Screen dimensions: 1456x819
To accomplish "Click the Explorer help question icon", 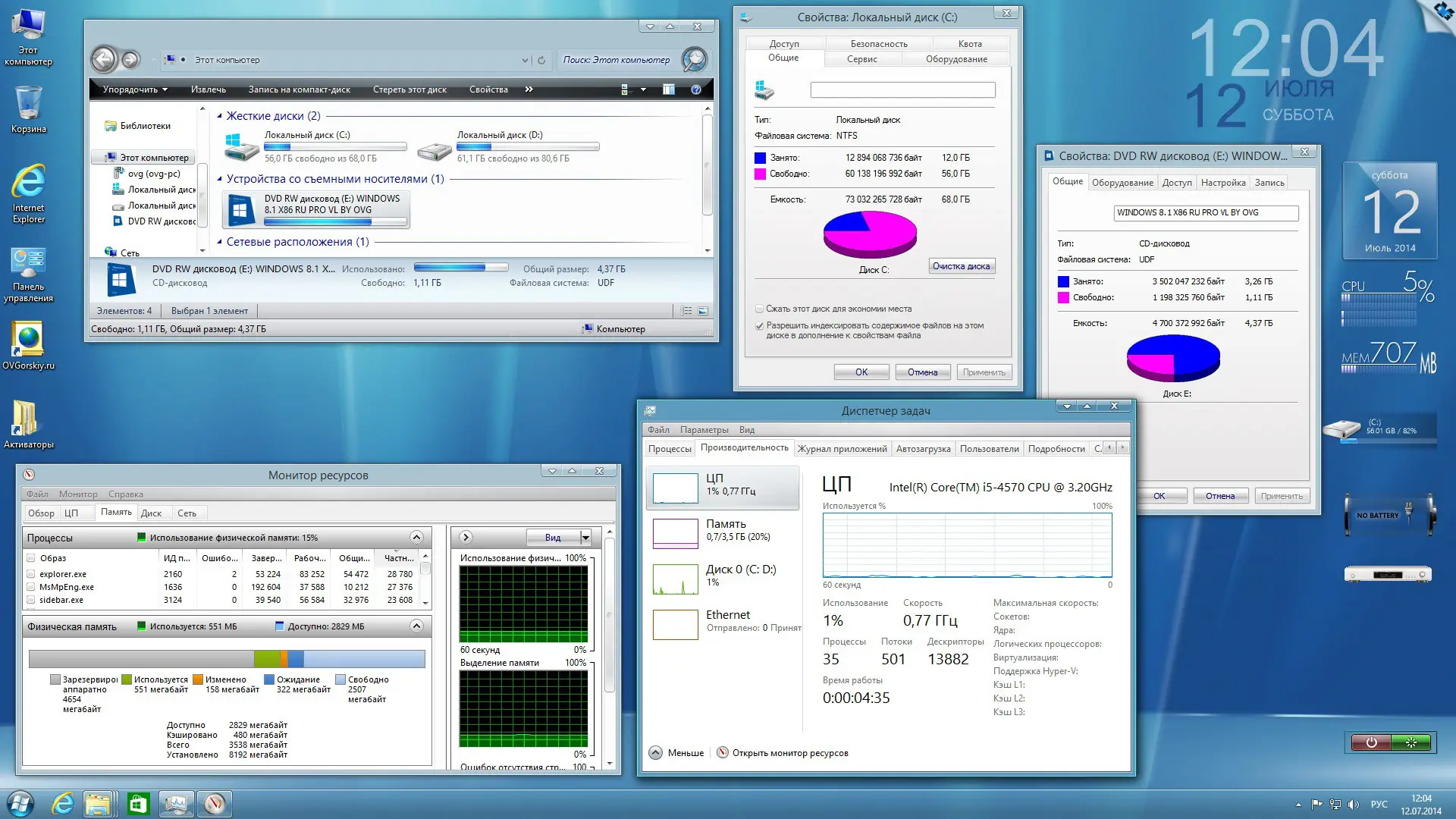I will [696, 89].
